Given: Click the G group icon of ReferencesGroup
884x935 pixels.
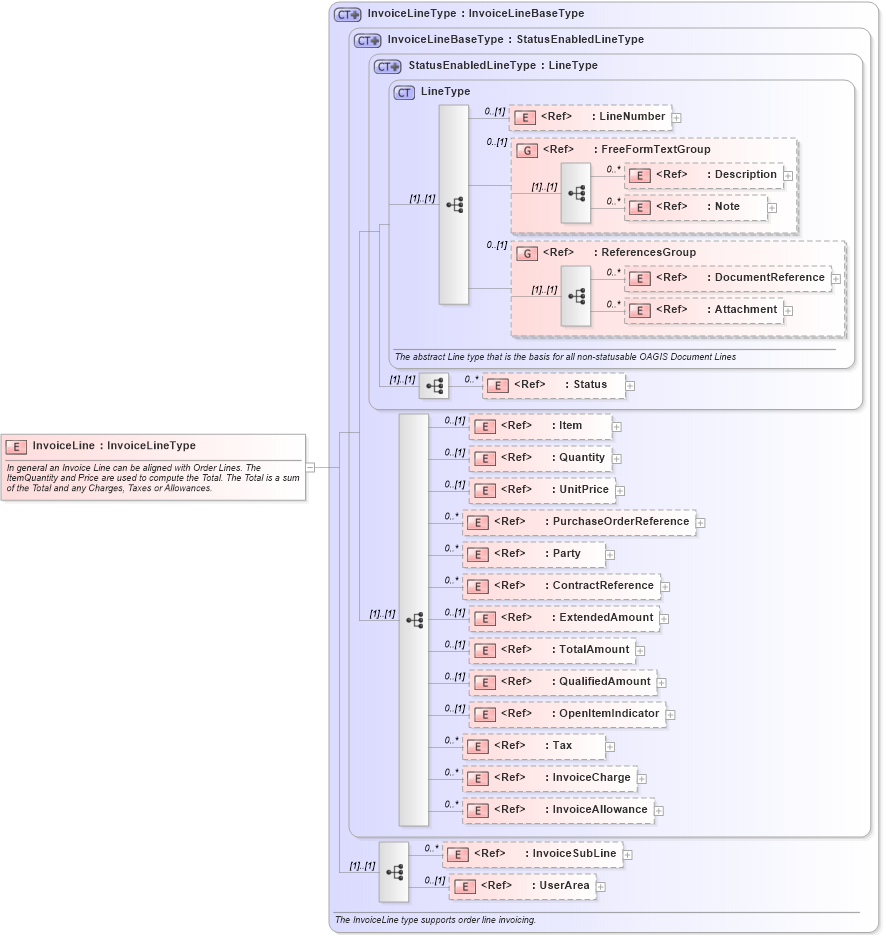Looking at the screenshot, I should tap(527, 252).
